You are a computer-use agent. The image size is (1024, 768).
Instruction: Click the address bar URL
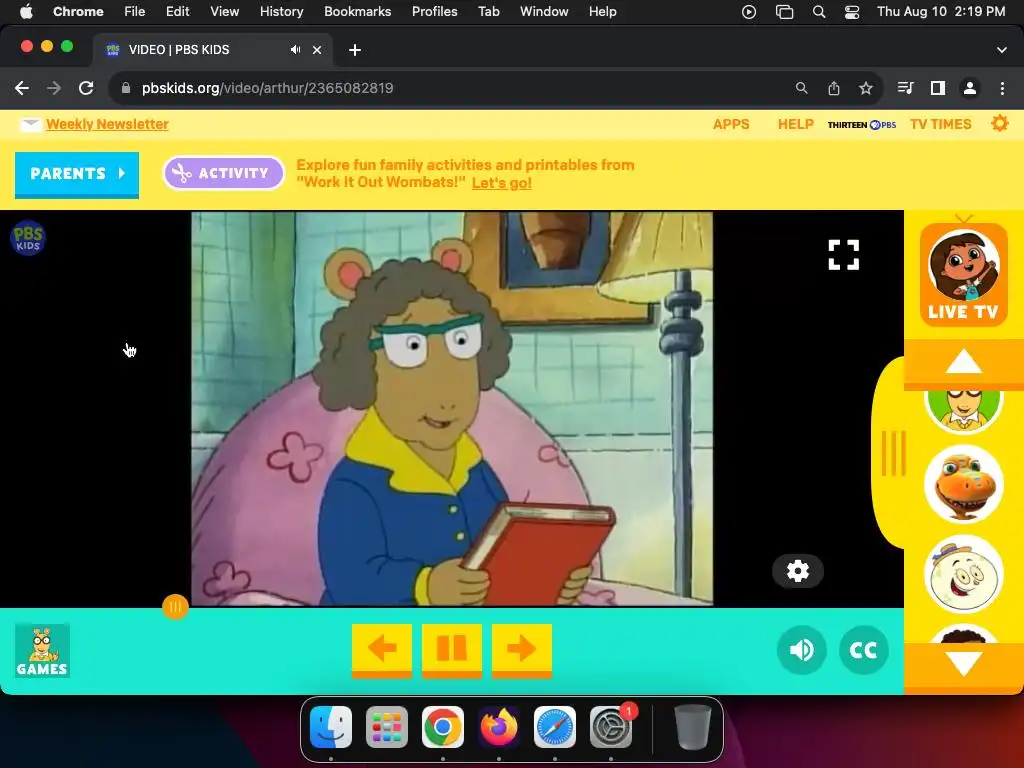(x=267, y=88)
